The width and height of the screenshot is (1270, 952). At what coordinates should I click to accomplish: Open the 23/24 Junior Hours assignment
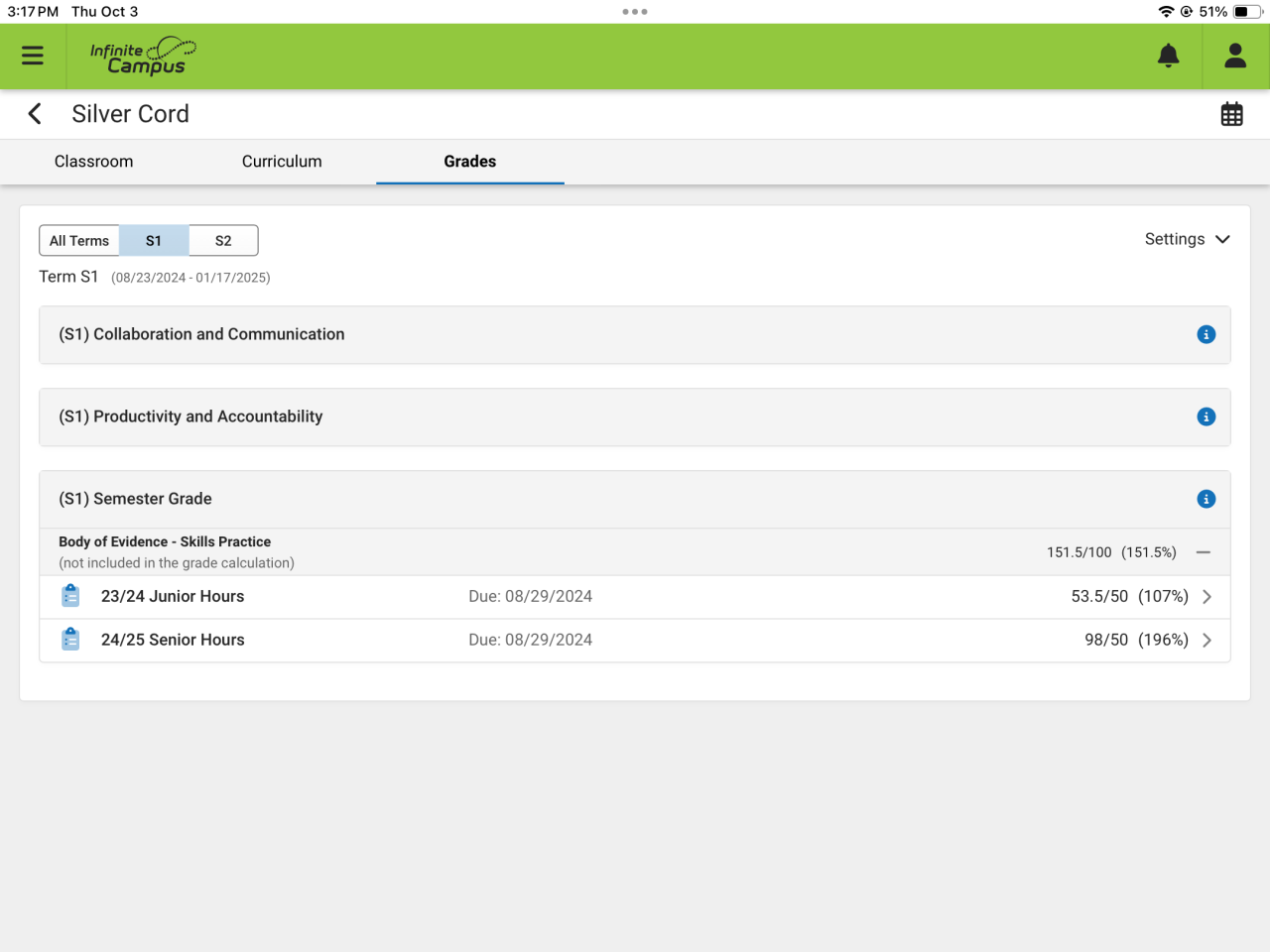(635, 597)
